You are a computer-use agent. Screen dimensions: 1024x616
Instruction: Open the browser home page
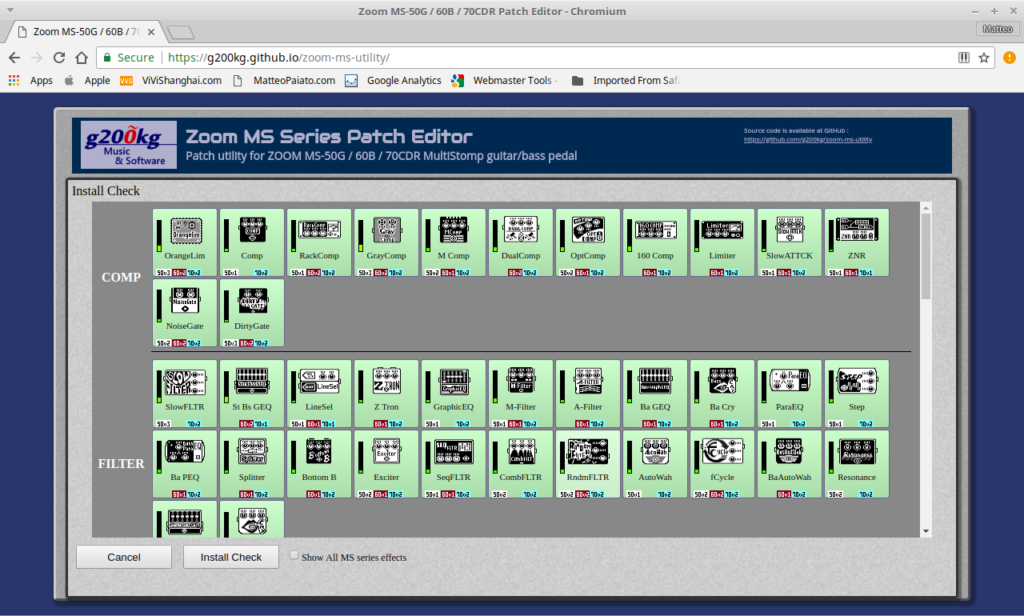82,57
